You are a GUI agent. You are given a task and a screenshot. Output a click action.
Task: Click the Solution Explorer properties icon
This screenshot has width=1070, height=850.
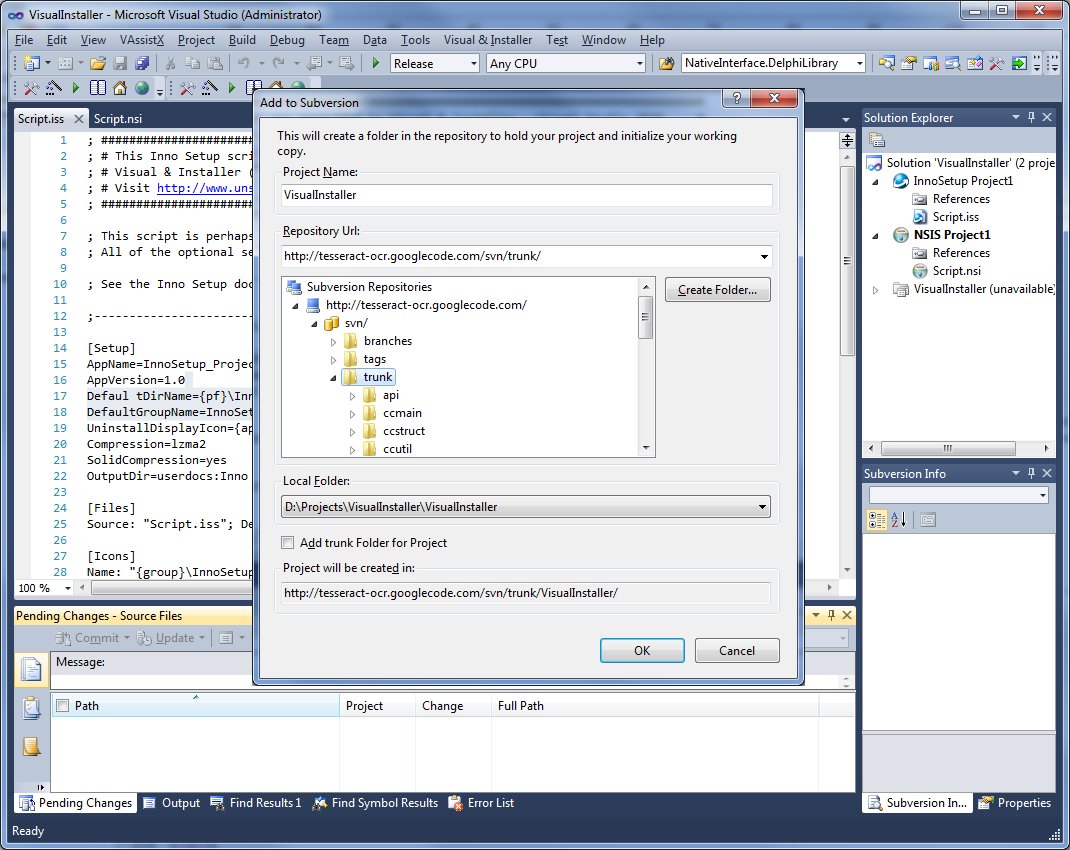point(878,141)
